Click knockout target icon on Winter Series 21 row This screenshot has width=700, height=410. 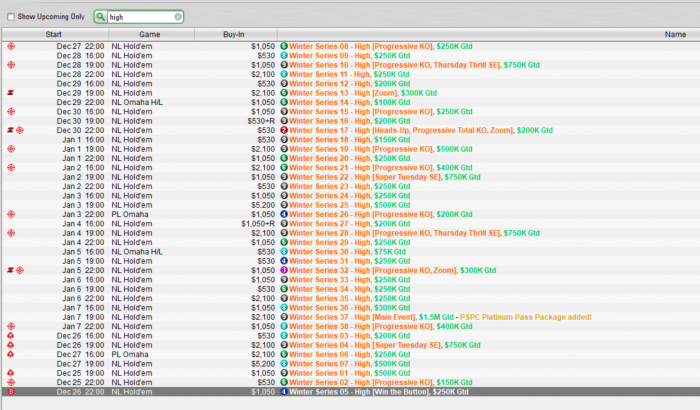(11, 168)
